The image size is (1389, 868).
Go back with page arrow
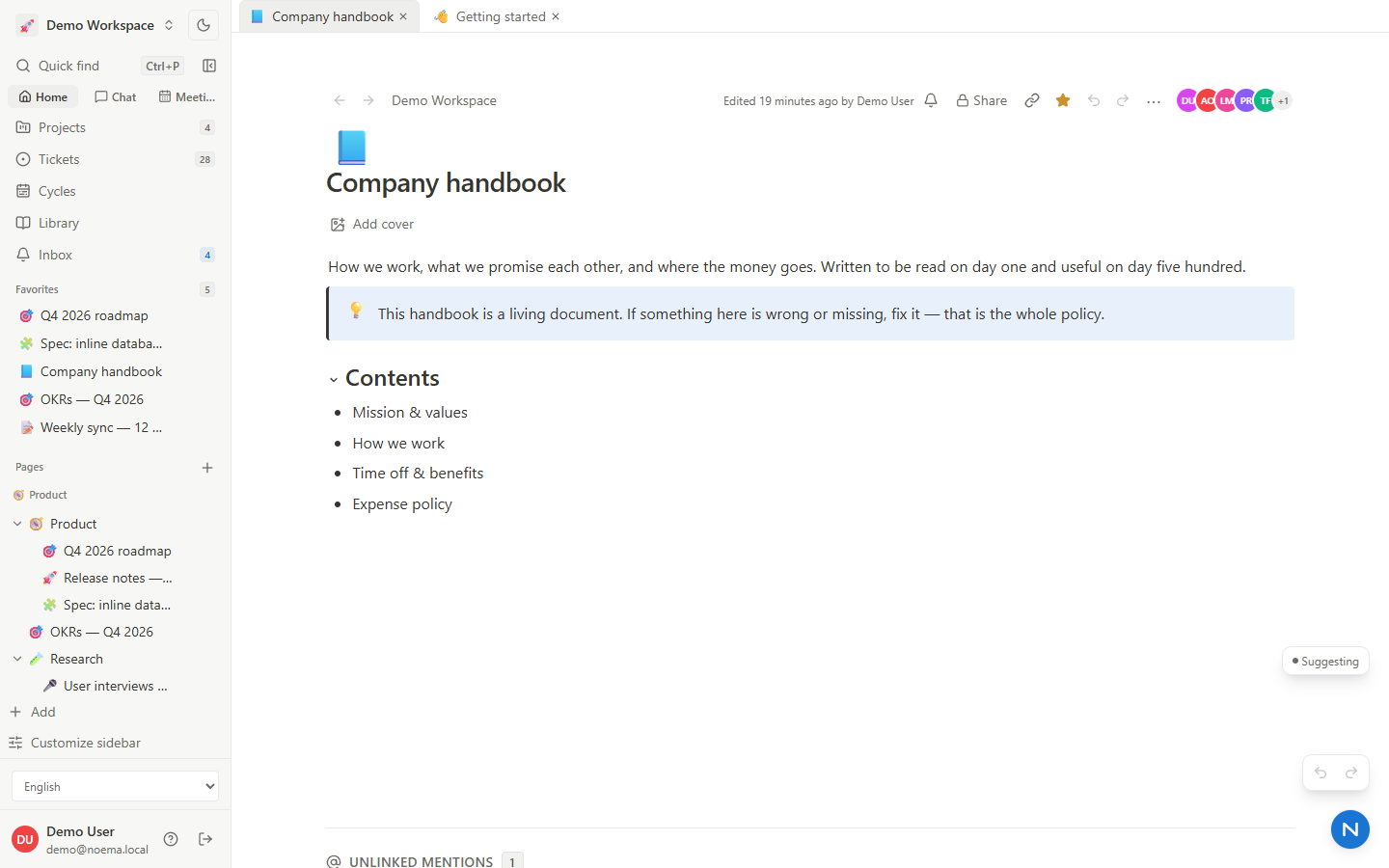point(340,100)
